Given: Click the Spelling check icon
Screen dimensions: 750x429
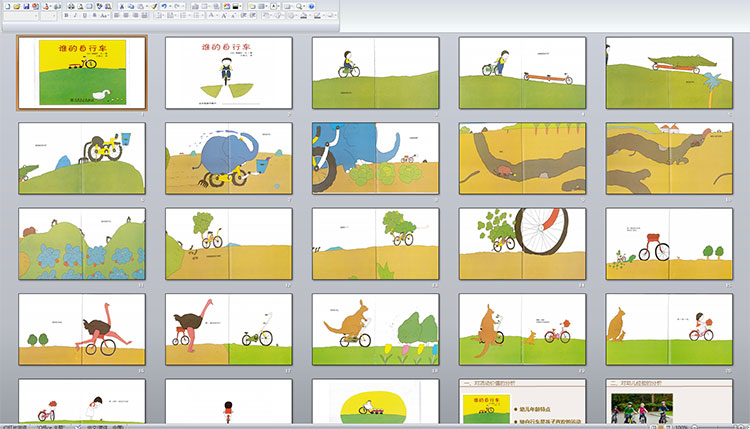Looking at the screenshot, I should 99,6.
